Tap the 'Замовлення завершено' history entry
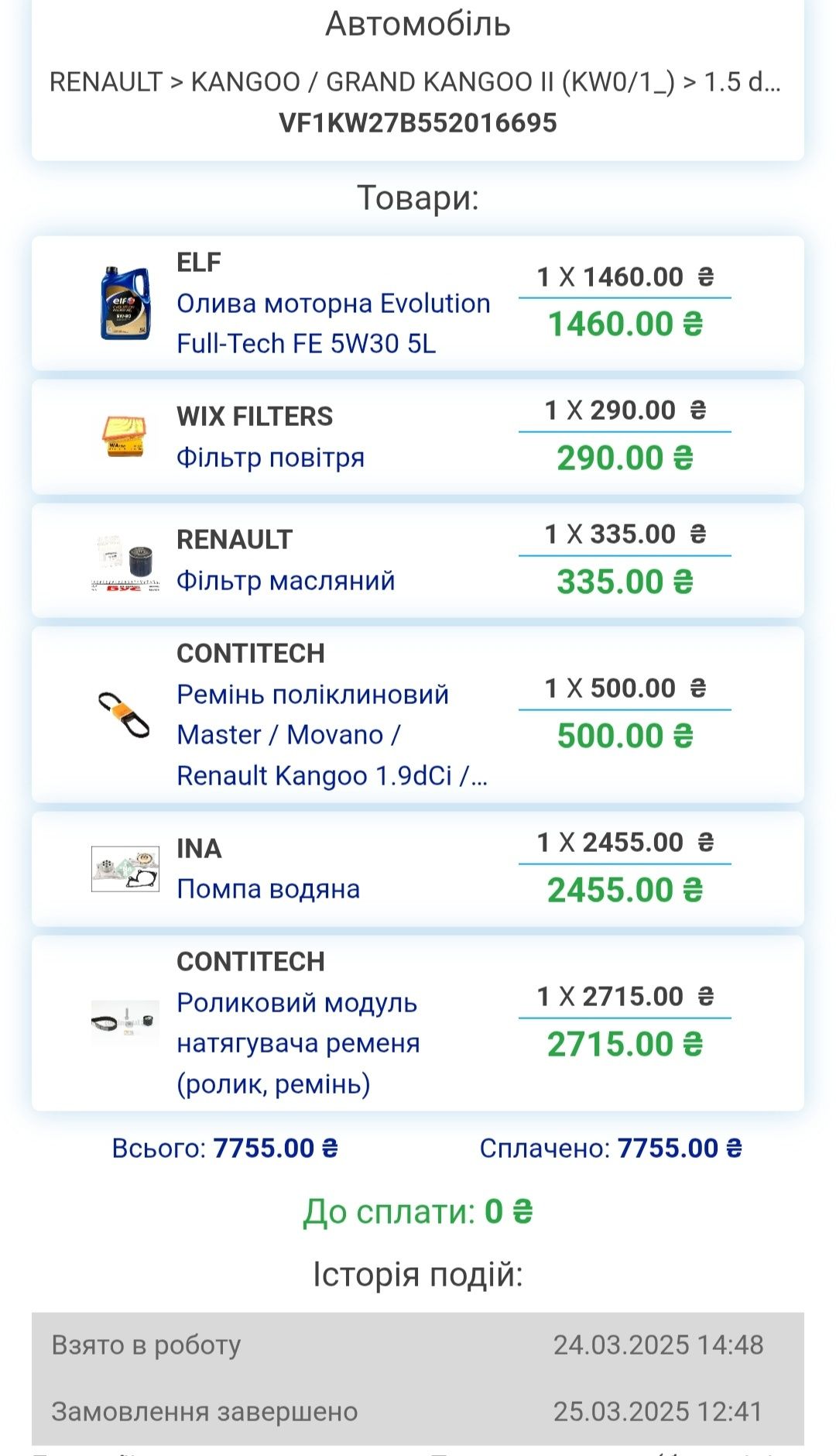Screen dimensions: 836x1456 click(x=418, y=1411)
